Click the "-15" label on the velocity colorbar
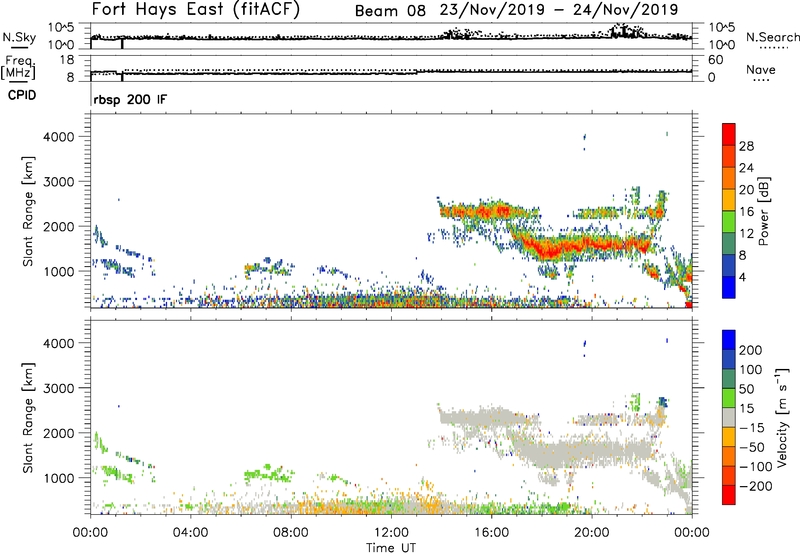Image resolution: width=800 pixels, height=554 pixels. [x=752, y=428]
